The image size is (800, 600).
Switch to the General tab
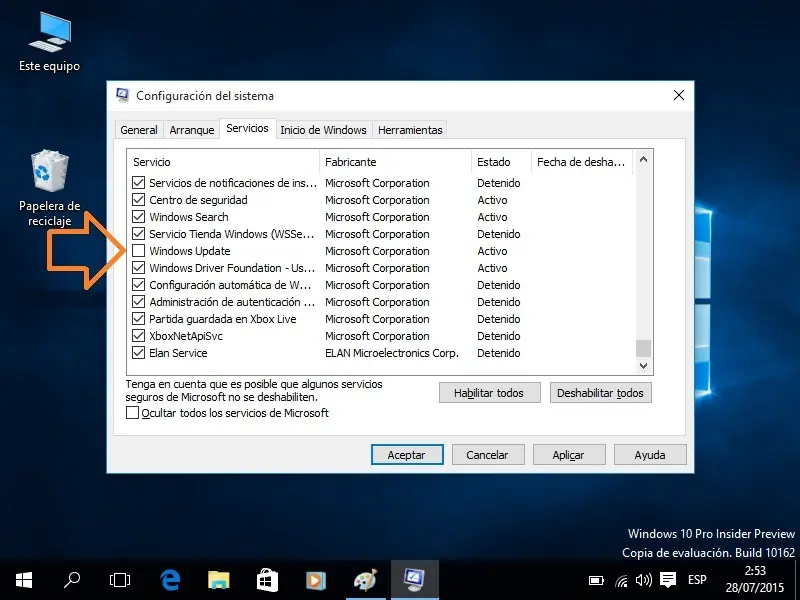pyautogui.click(x=139, y=130)
